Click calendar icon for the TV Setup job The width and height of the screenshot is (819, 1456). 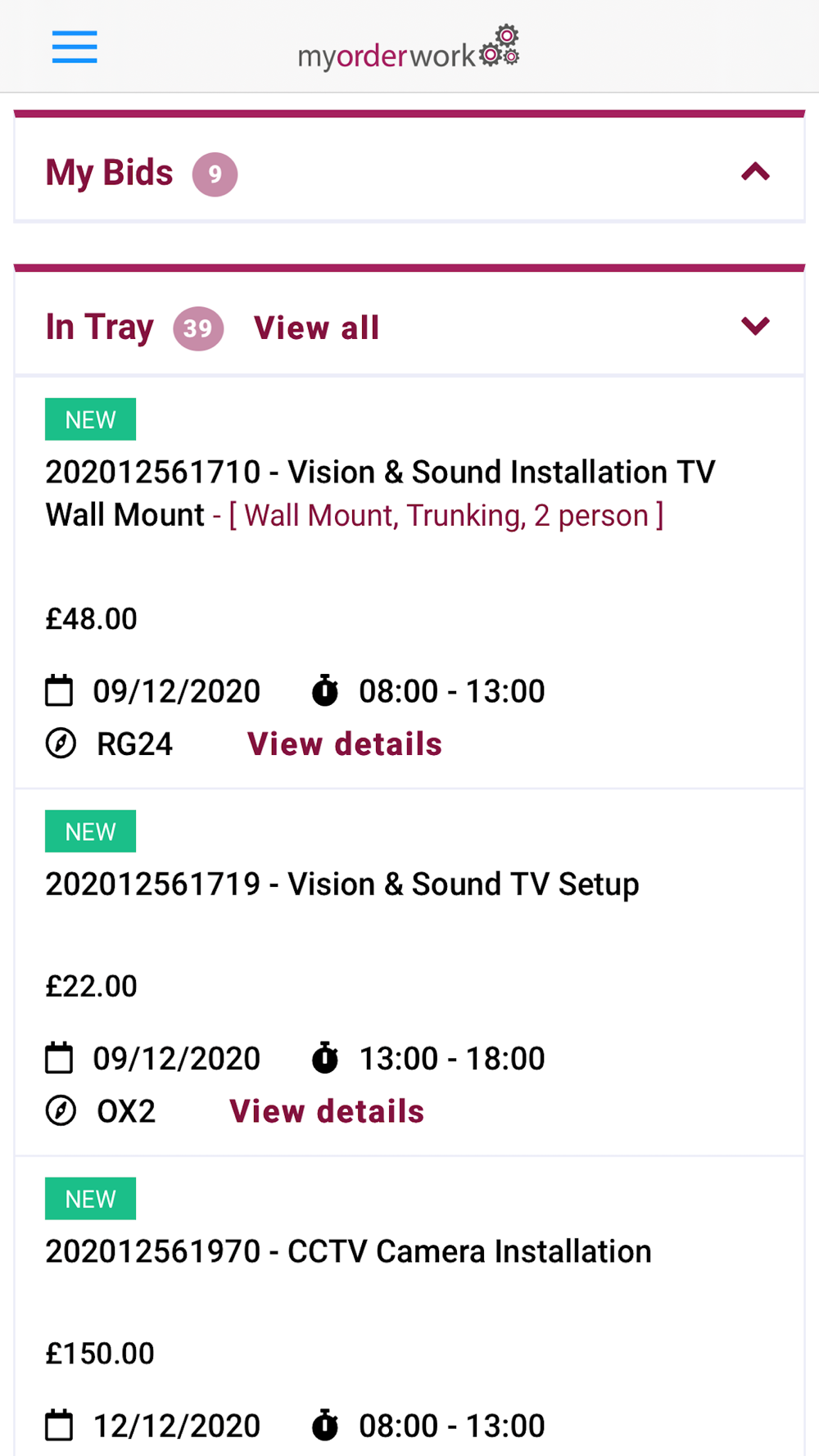tap(59, 1058)
